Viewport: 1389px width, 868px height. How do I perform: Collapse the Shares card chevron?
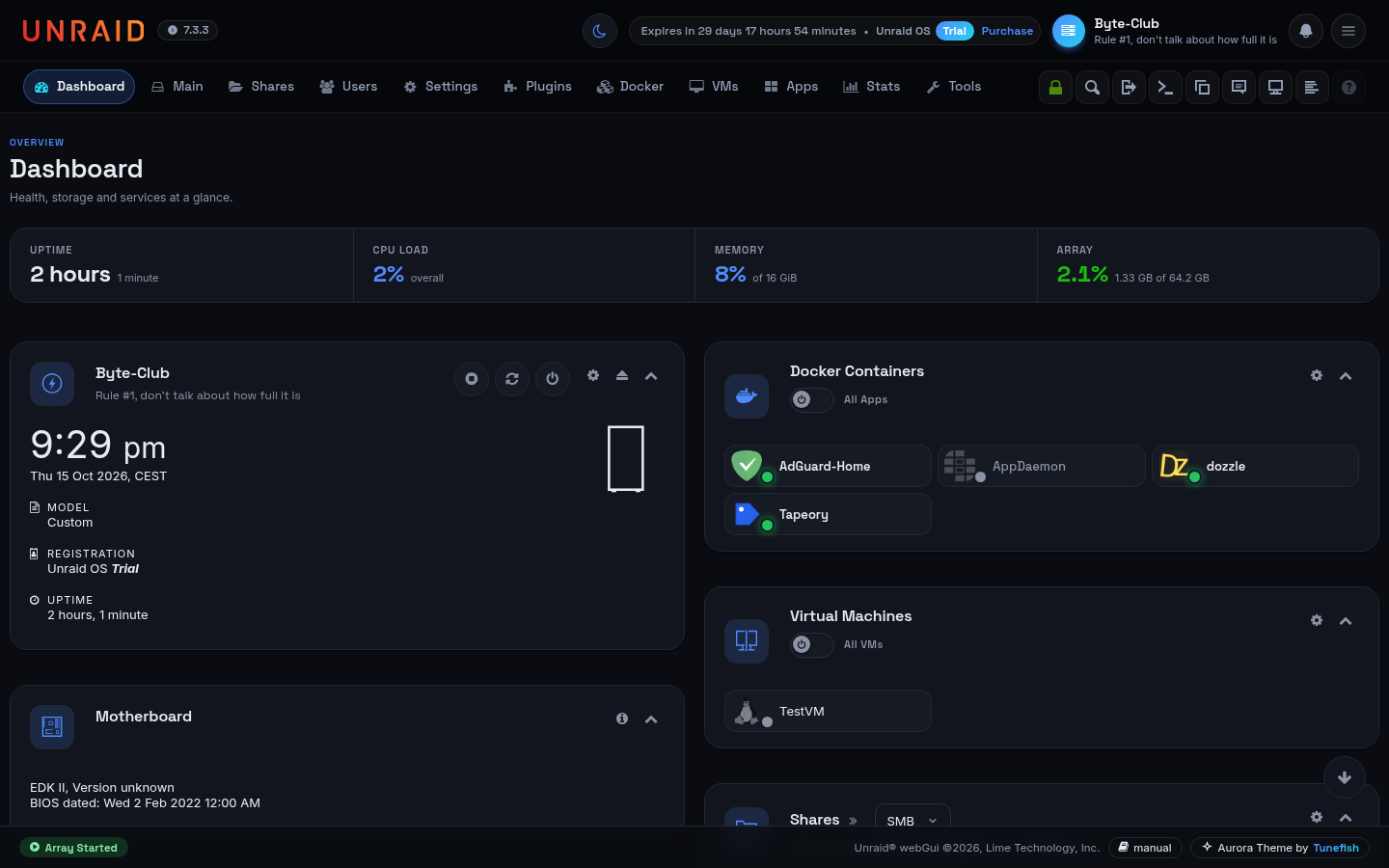(x=1346, y=818)
